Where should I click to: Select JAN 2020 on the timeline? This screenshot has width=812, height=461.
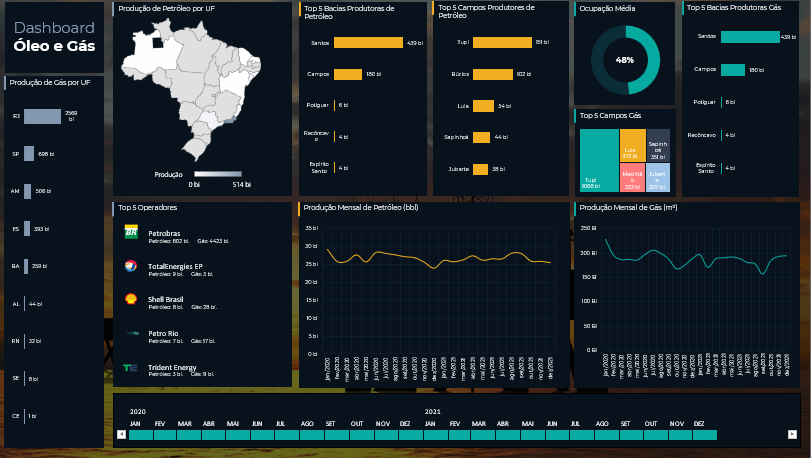[140, 435]
